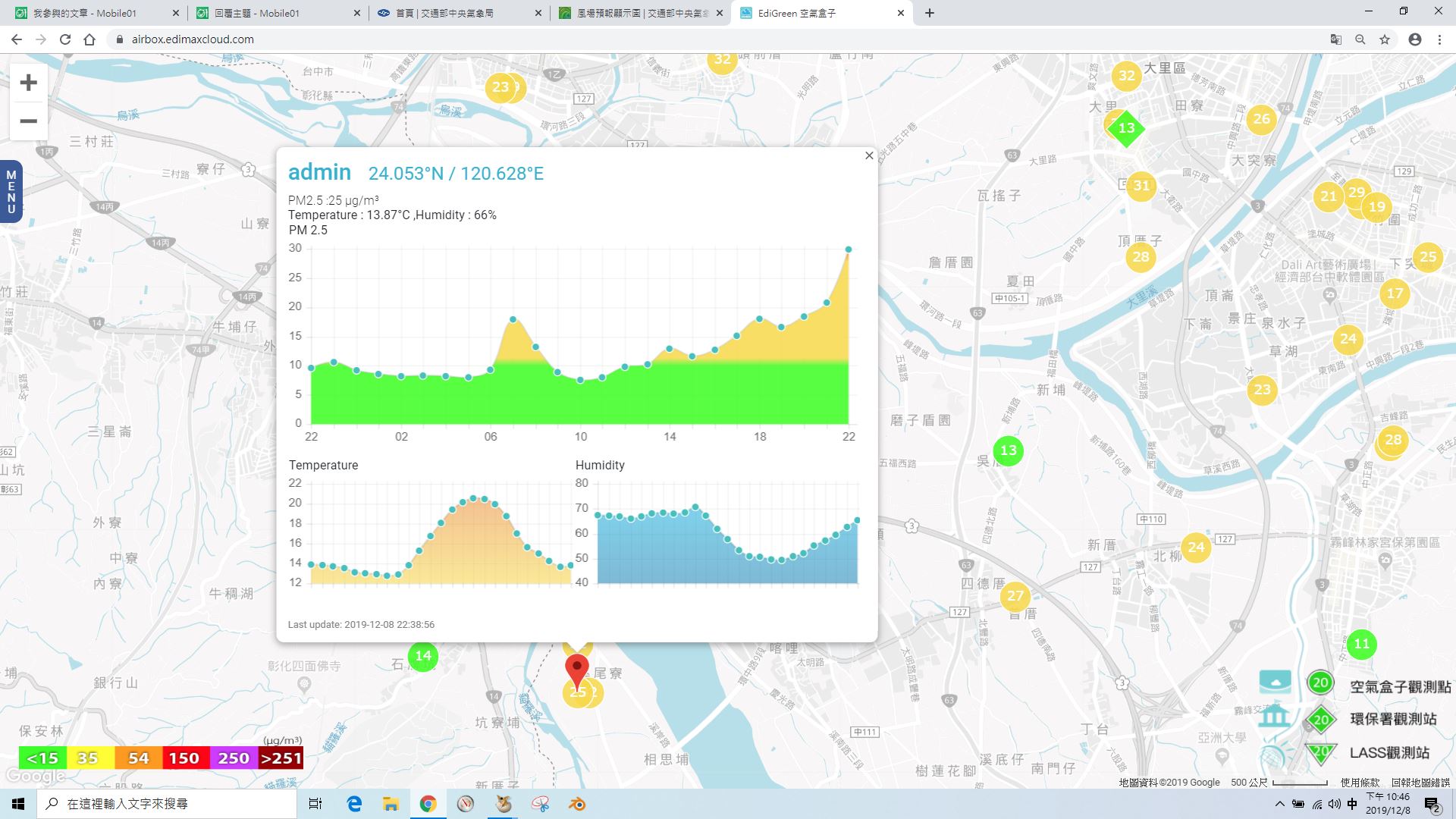Open the 使用條款 link

tap(1360, 782)
